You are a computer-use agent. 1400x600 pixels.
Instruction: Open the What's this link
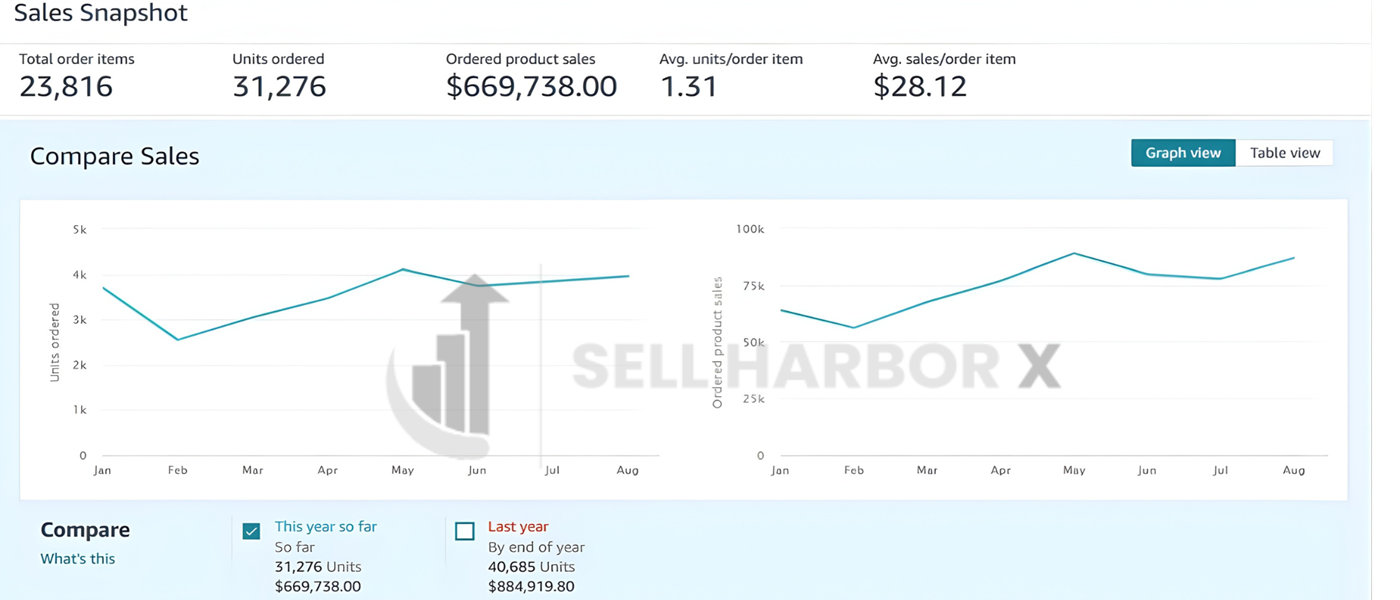(x=78, y=559)
